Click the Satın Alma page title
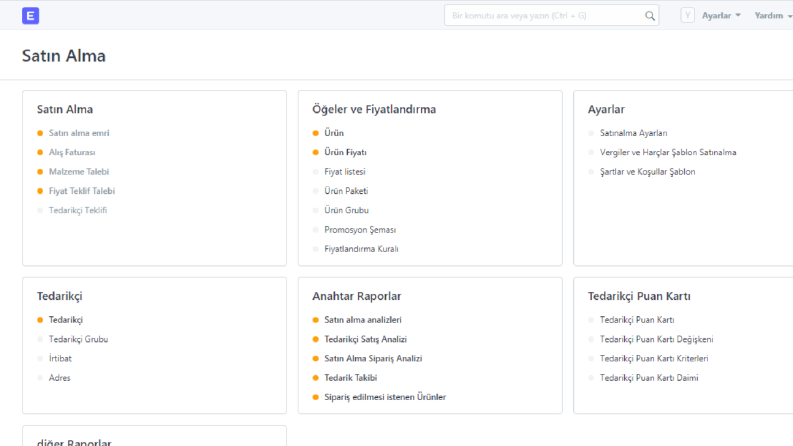The height and width of the screenshot is (446, 793). pos(64,56)
